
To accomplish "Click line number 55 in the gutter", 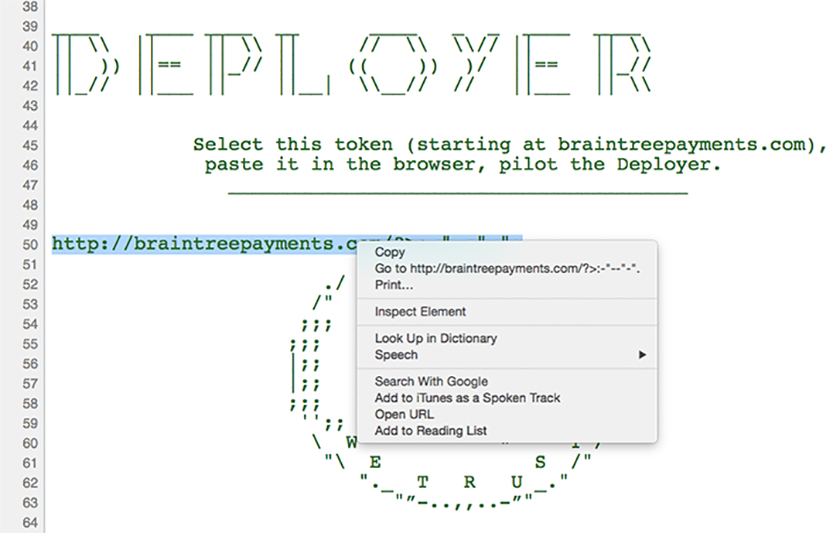I will tap(30, 344).
